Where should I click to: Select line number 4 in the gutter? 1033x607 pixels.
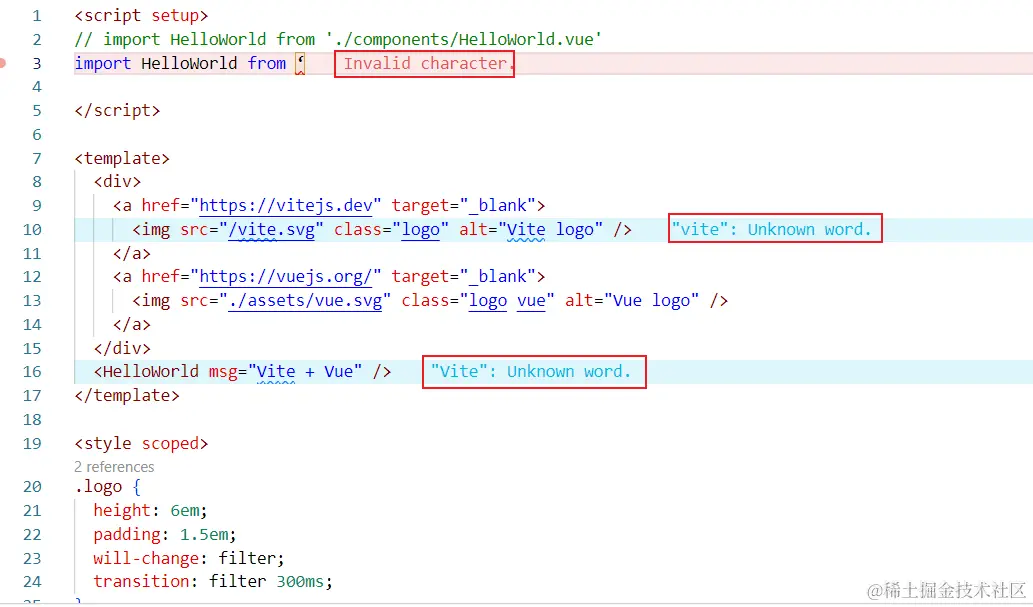coord(36,87)
